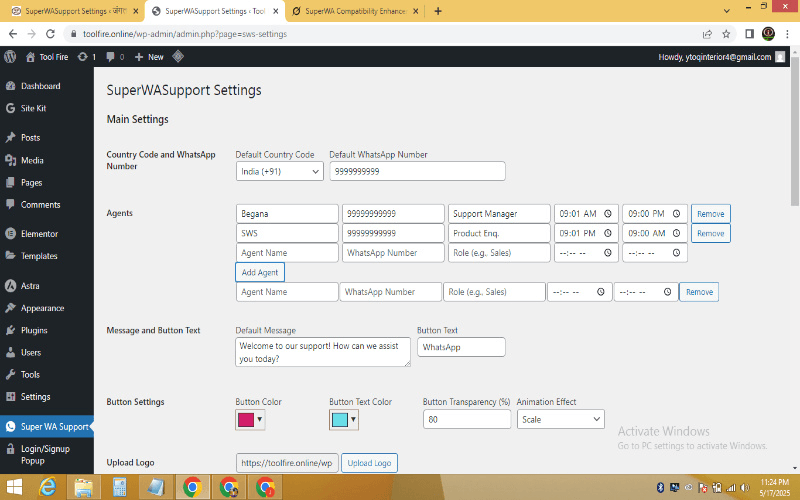Expand the Default Country Code dropdown

(x=280, y=171)
